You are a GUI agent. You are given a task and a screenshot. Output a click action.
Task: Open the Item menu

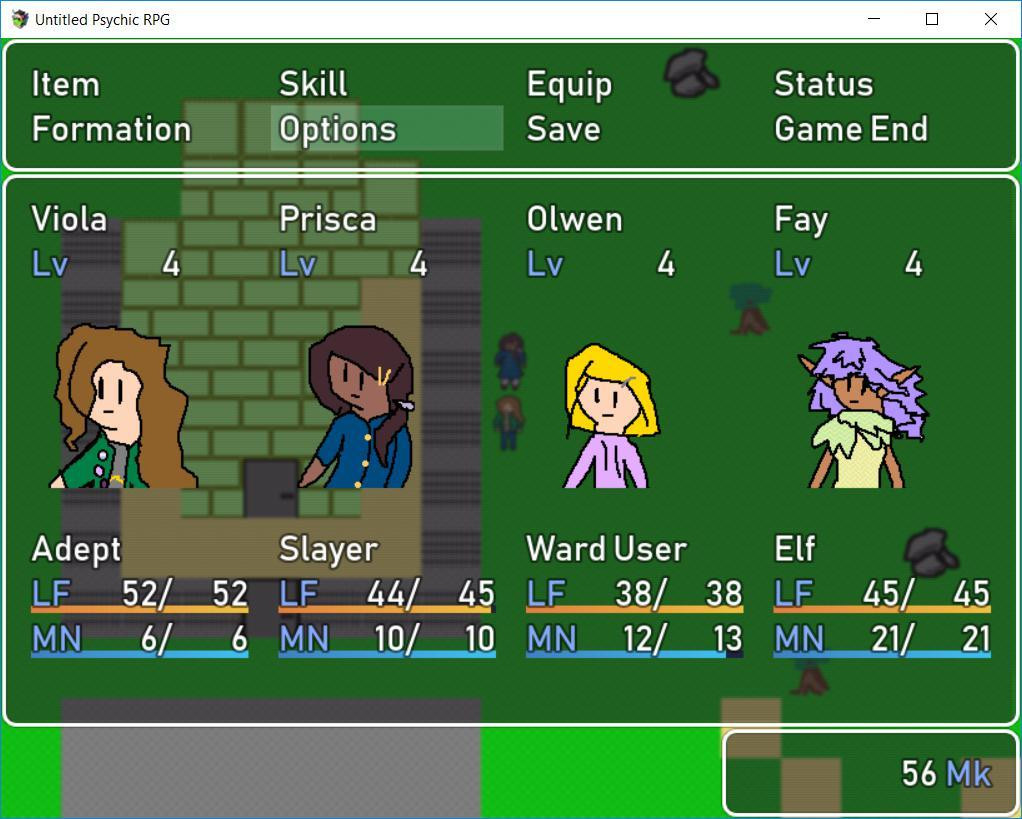pyautogui.click(x=66, y=85)
